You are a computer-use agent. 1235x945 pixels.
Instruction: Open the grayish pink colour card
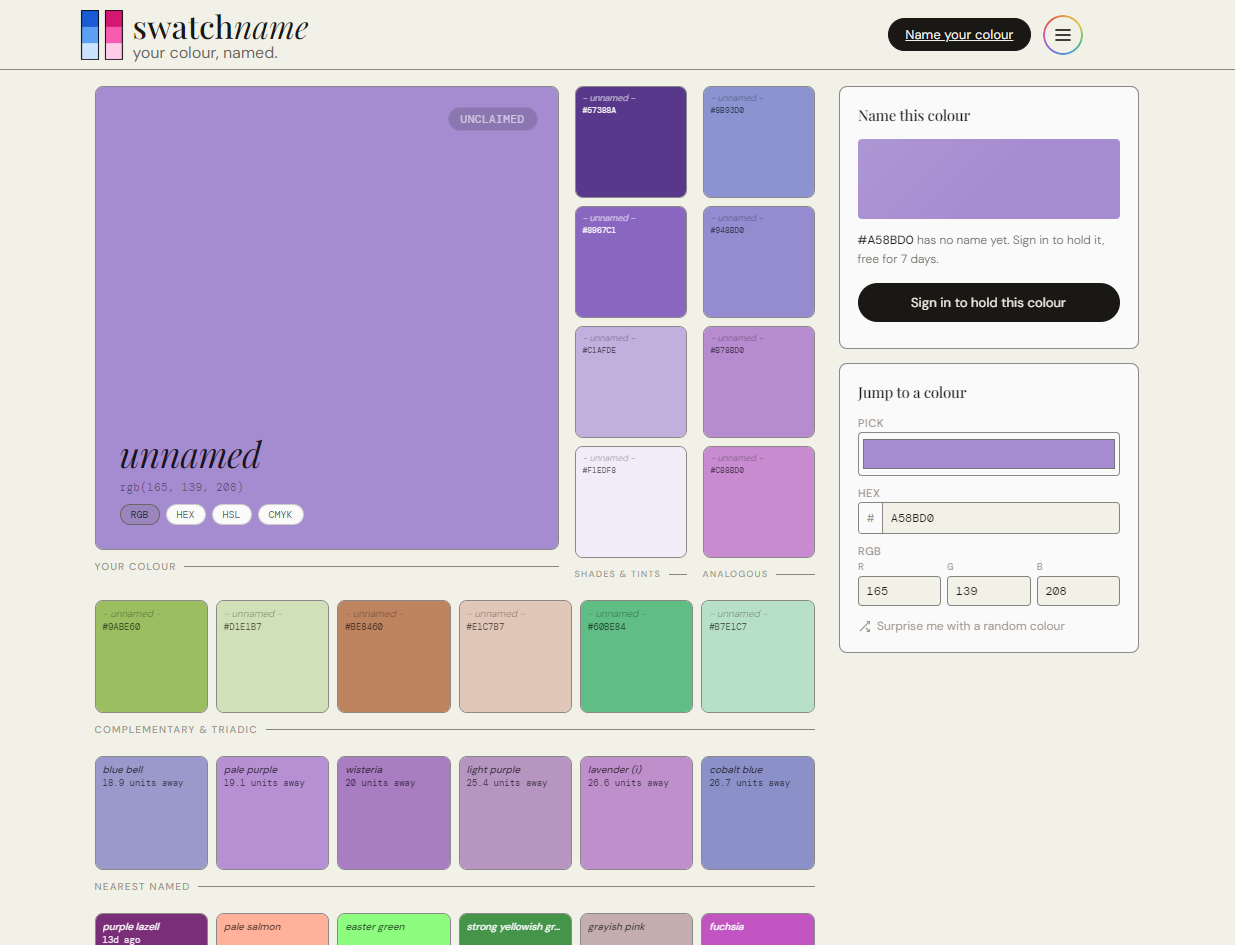coord(636,929)
